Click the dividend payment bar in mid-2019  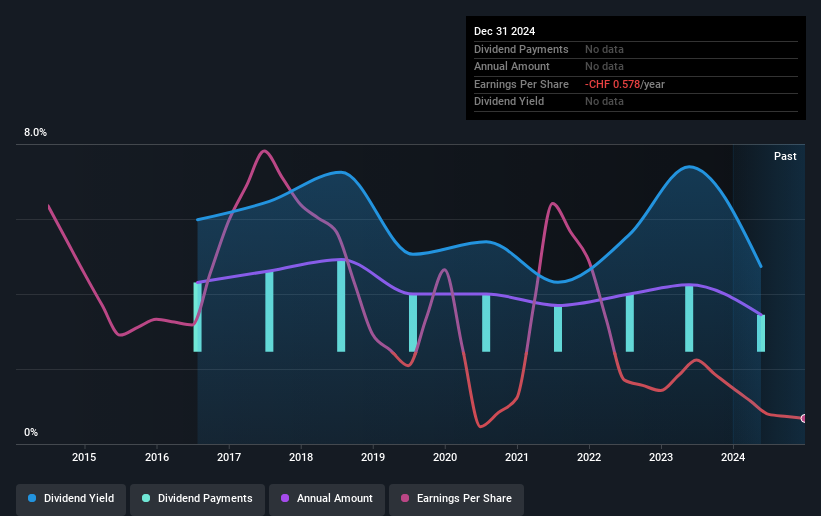pyautogui.click(x=413, y=323)
